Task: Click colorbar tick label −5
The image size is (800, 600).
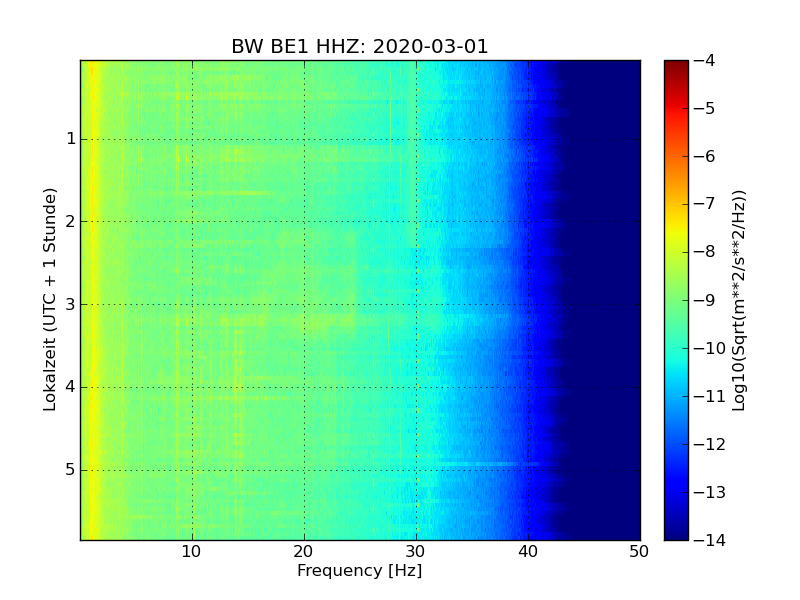Action: [x=705, y=109]
